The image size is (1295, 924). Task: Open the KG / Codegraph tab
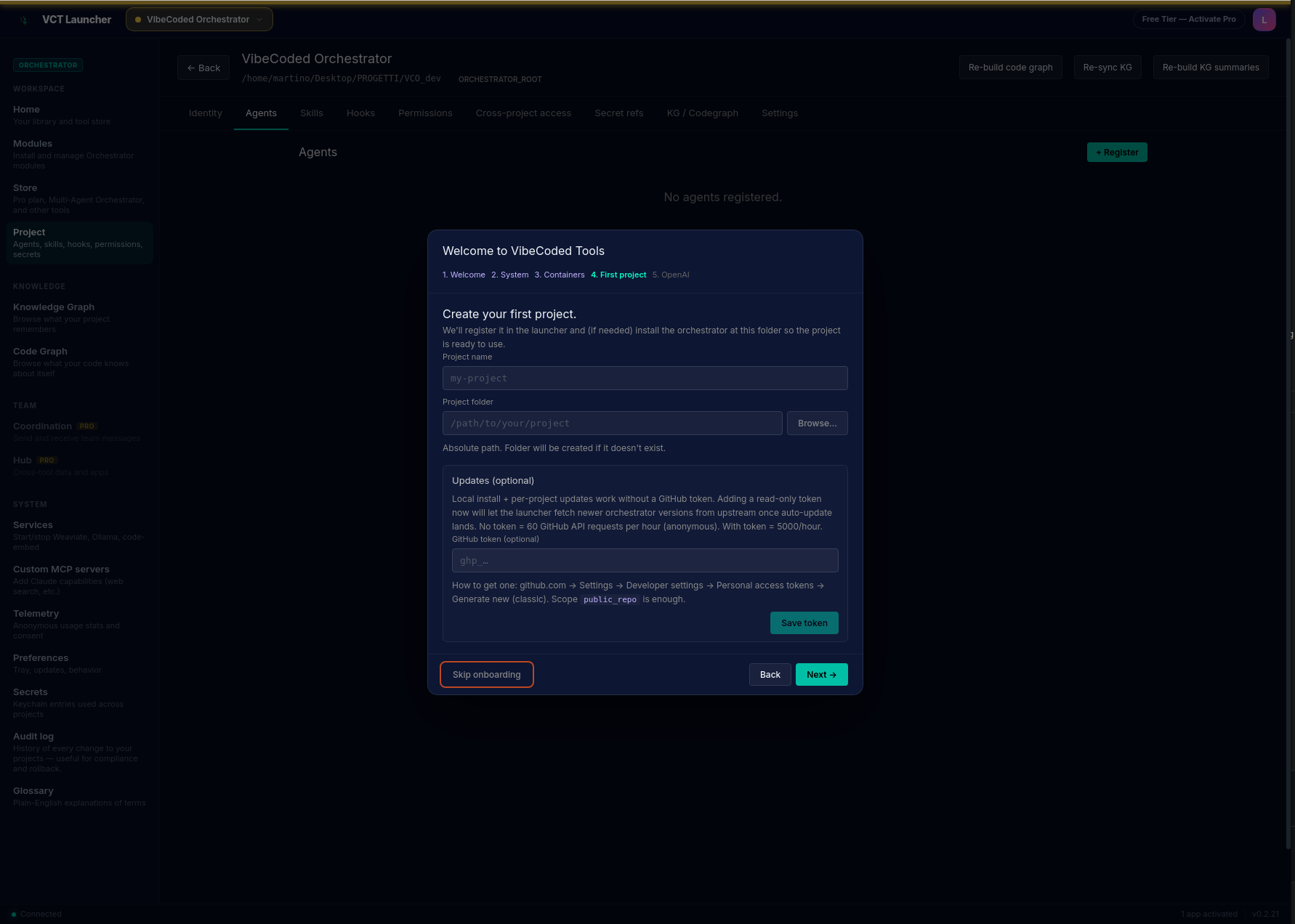[x=703, y=113]
